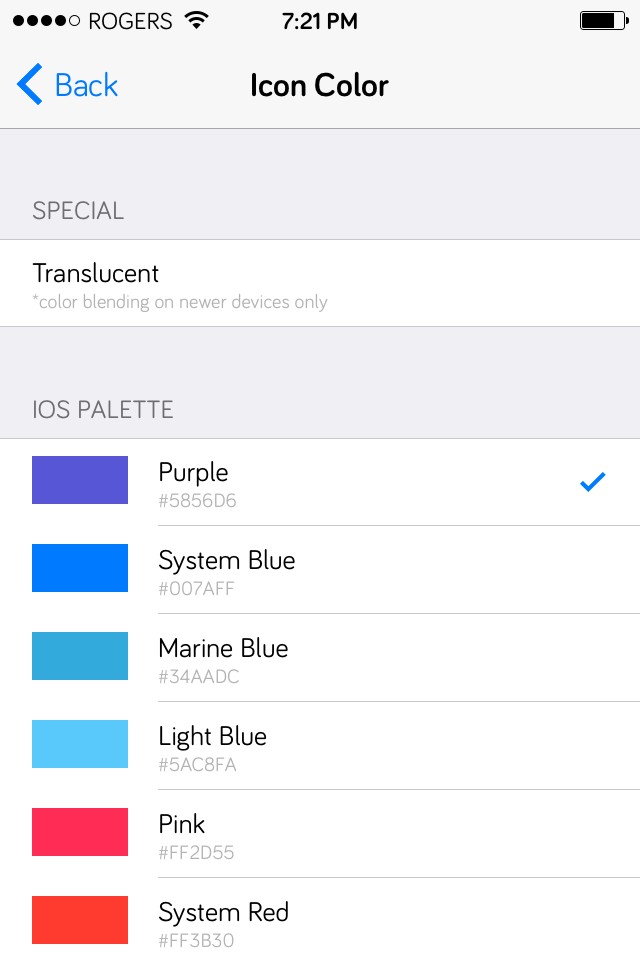Click the Marine Blue color swatch
The width and height of the screenshot is (640, 960).
[80, 656]
